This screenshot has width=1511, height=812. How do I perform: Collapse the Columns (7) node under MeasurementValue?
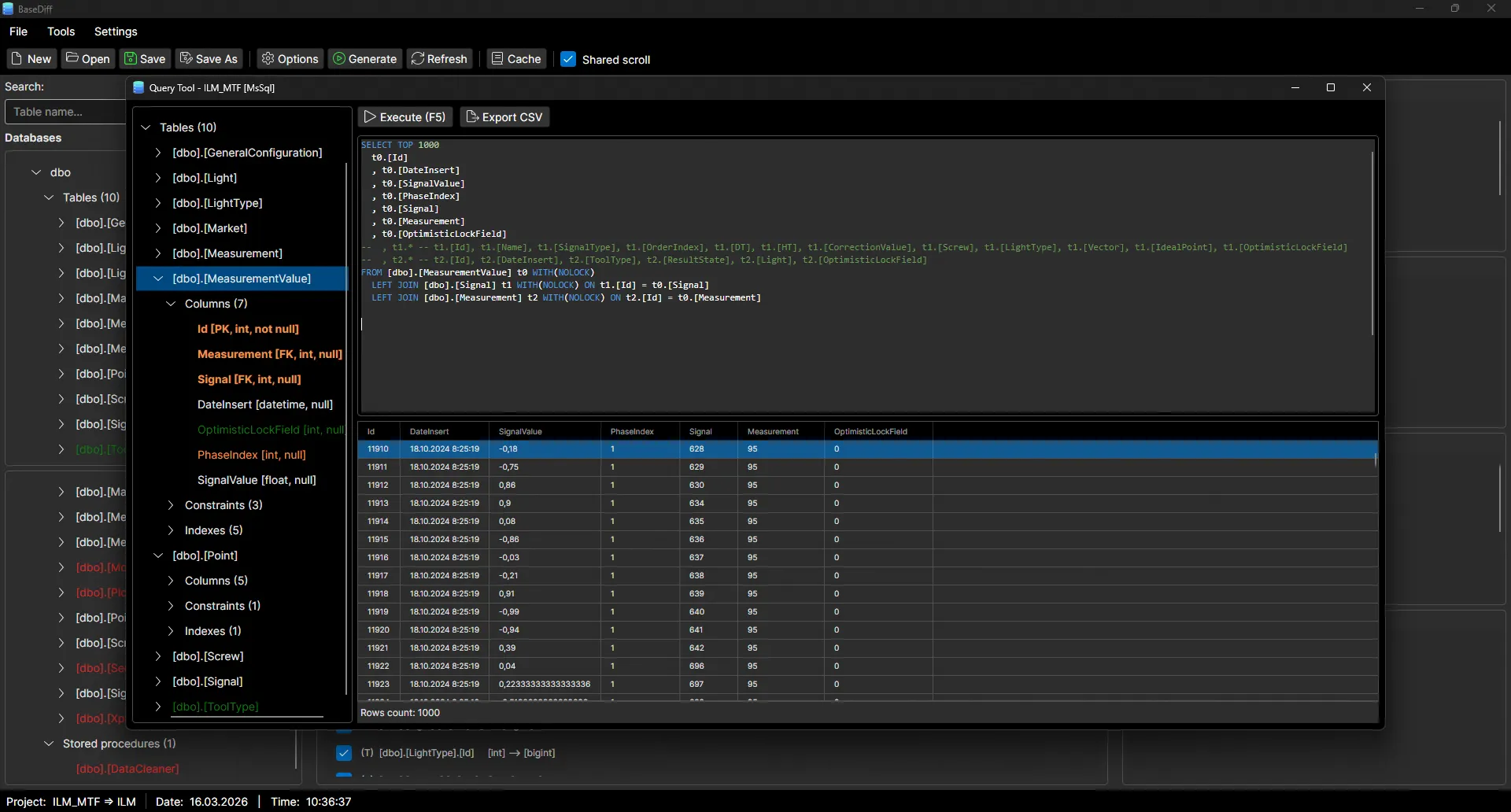pos(171,304)
